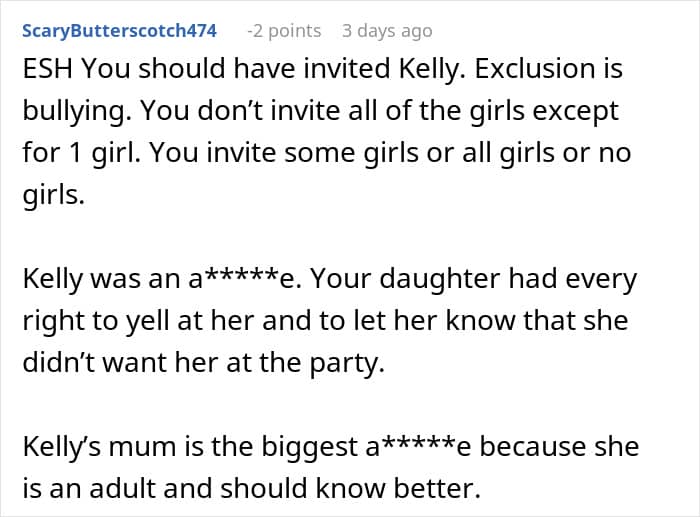Click the phrase 'because she' at line end

pyautogui.click(x=559, y=446)
